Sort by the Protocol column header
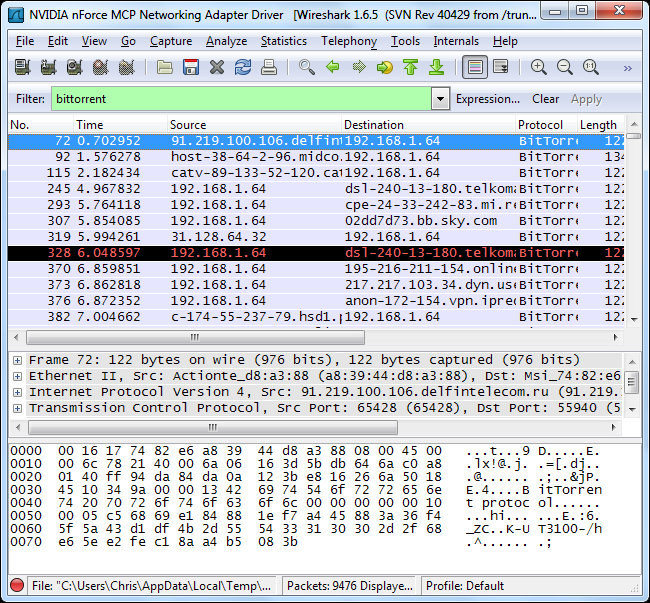The image size is (650, 603). (x=546, y=125)
